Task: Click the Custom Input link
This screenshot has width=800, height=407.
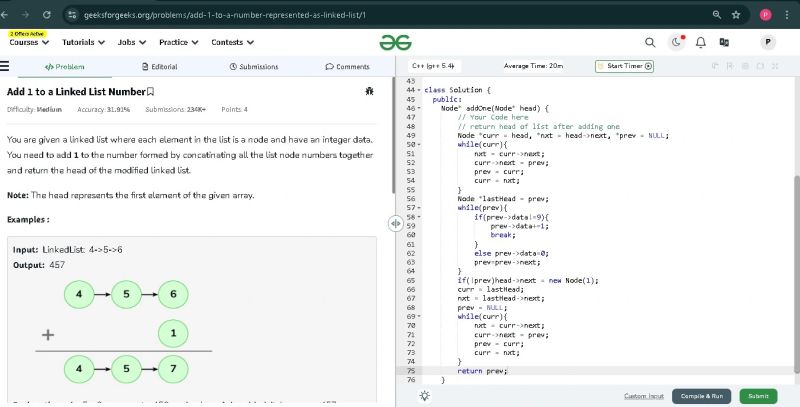Action: (x=644, y=396)
